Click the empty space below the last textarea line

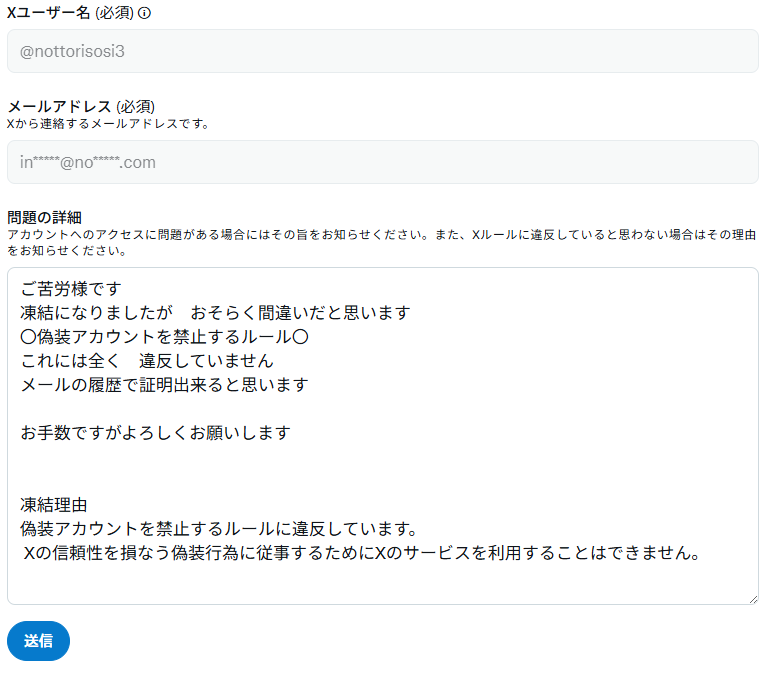coord(380,583)
